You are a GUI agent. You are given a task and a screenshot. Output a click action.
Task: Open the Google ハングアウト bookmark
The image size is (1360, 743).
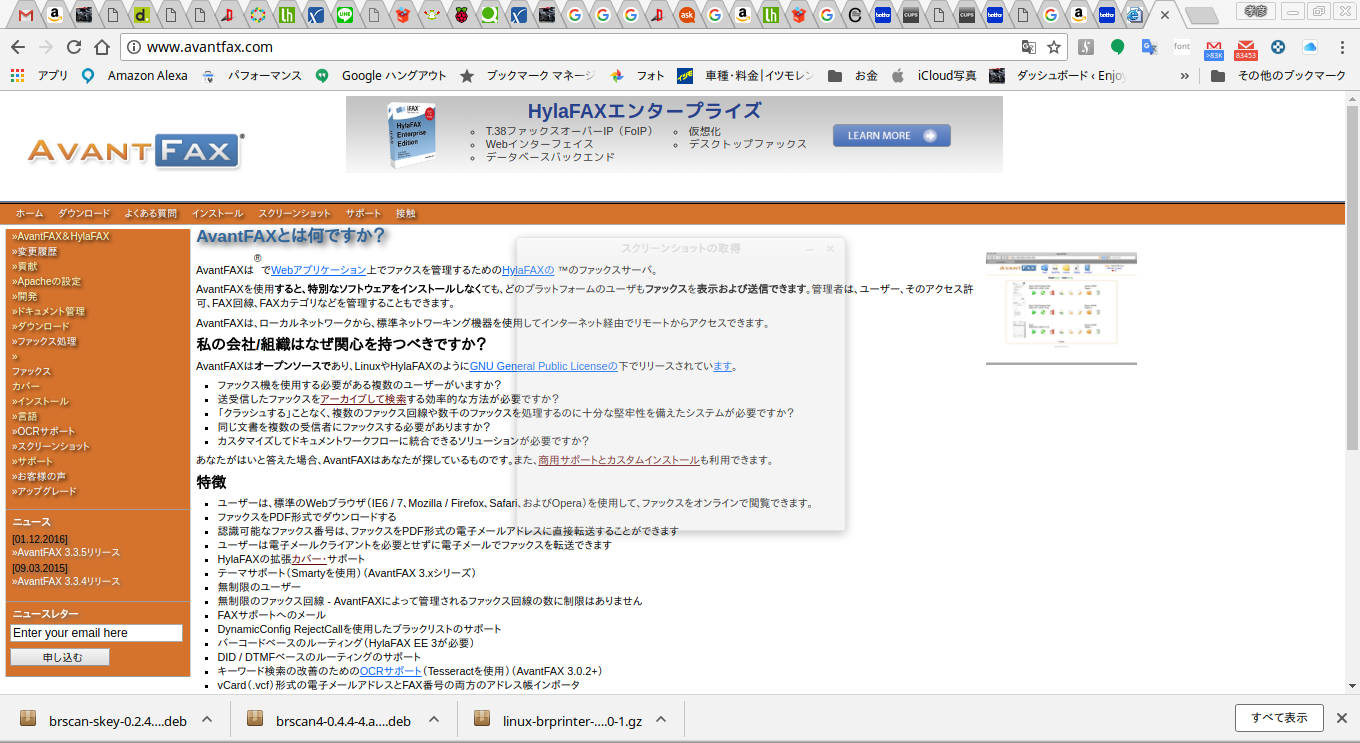381,75
